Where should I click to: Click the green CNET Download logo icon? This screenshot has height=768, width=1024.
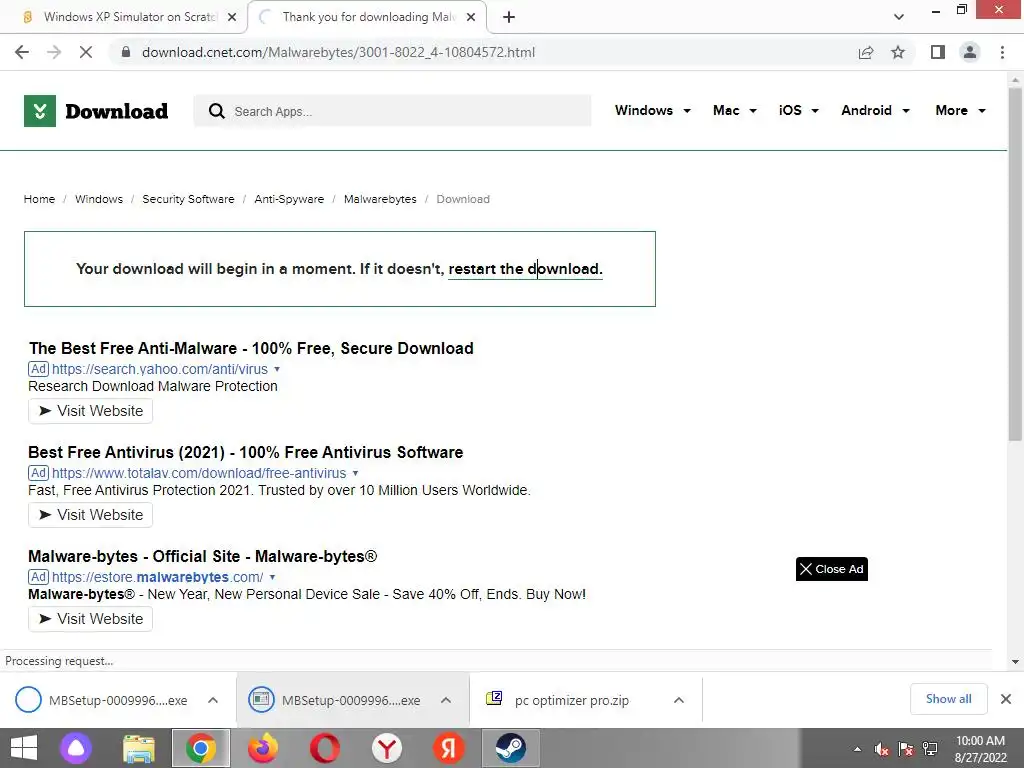pyautogui.click(x=40, y=111)
